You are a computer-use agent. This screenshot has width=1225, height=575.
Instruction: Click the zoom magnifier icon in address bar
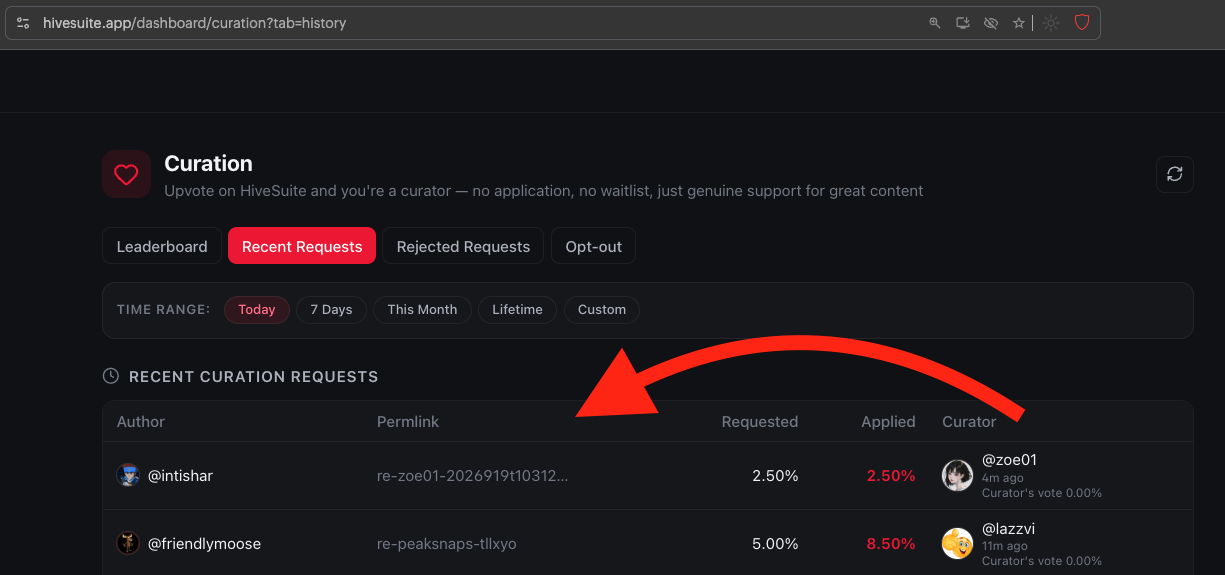point(935,23)
